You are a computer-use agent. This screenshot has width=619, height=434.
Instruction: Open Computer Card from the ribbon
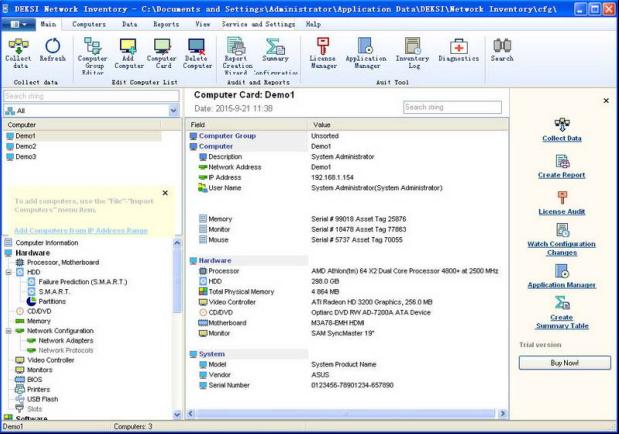pos(162,53)
